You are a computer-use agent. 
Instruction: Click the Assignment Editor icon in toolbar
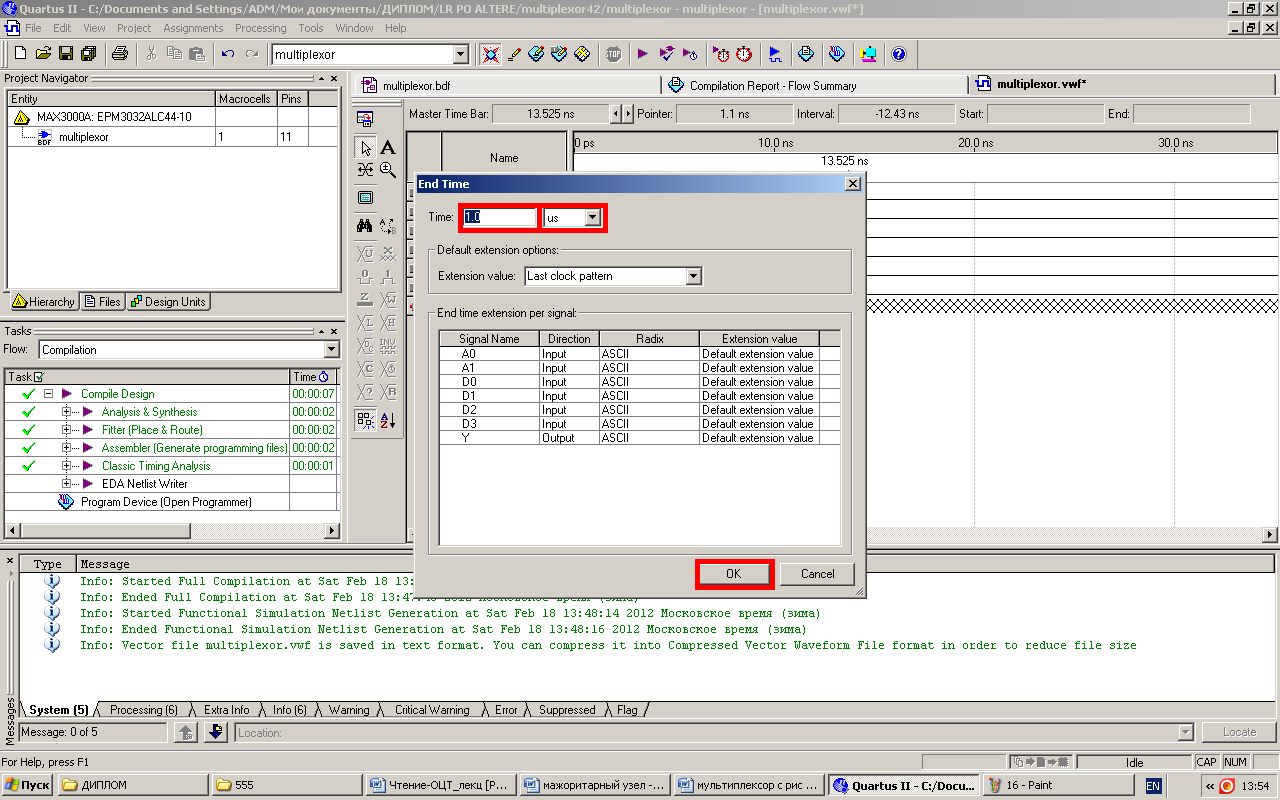[536, 54]
